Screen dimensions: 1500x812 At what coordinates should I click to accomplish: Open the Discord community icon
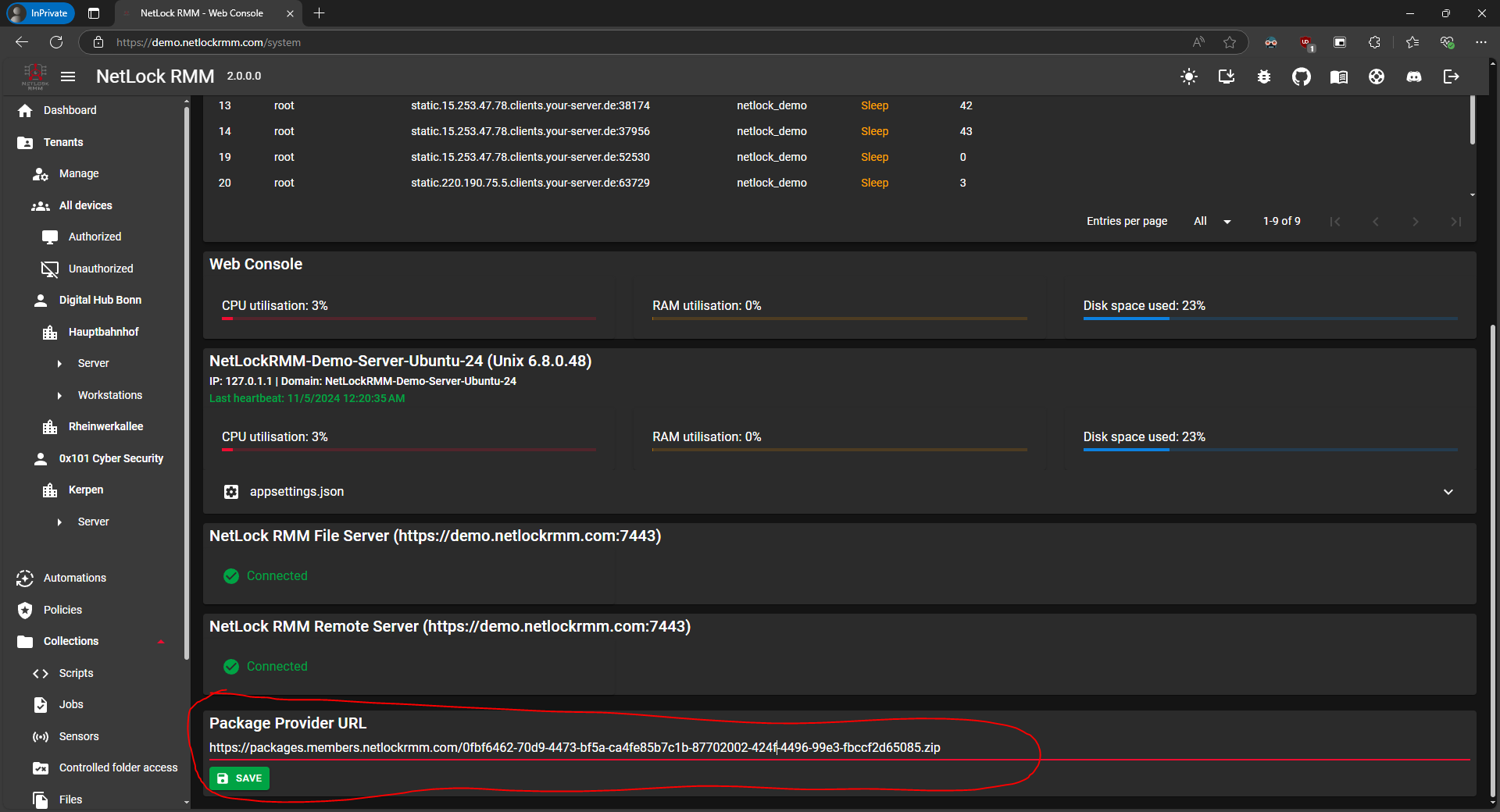coord(1414,77)
